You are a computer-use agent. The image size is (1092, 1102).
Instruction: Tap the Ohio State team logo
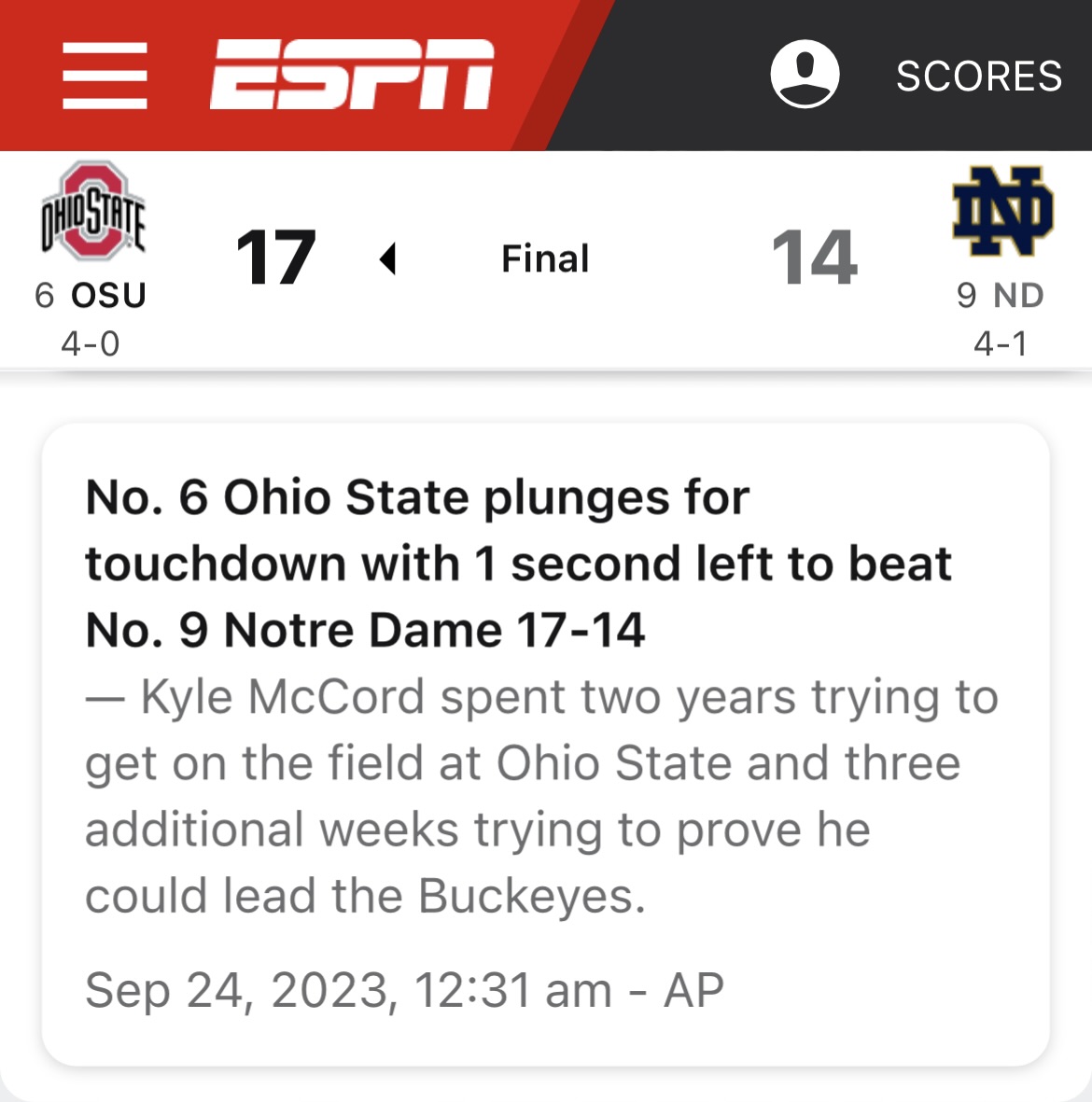click(92, 212)
